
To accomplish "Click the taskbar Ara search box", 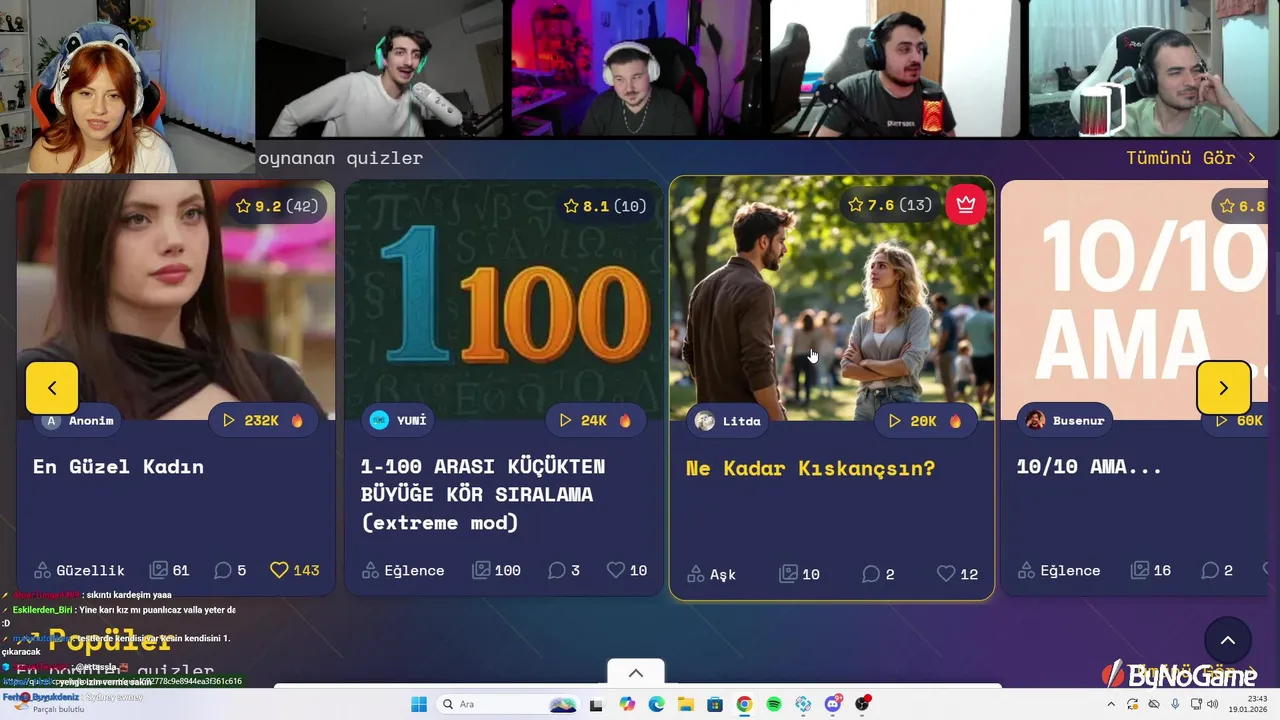I will pyautogui.click(x=508, y=704).
